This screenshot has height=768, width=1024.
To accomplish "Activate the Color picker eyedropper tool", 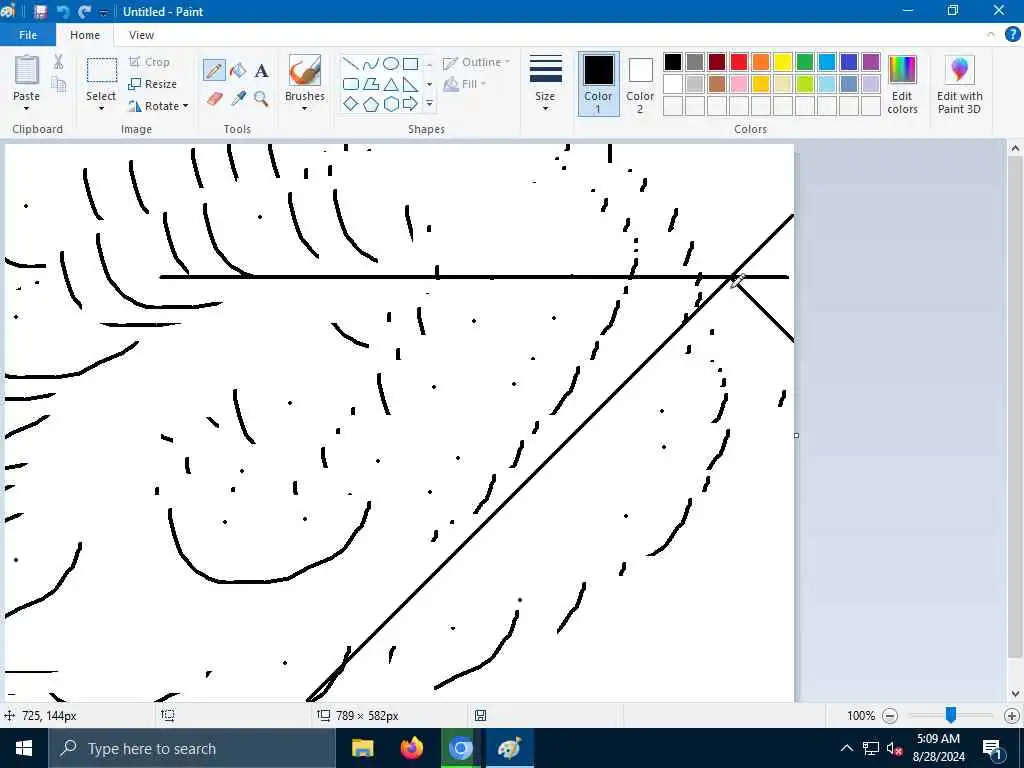I will click(x=238, y=99).
